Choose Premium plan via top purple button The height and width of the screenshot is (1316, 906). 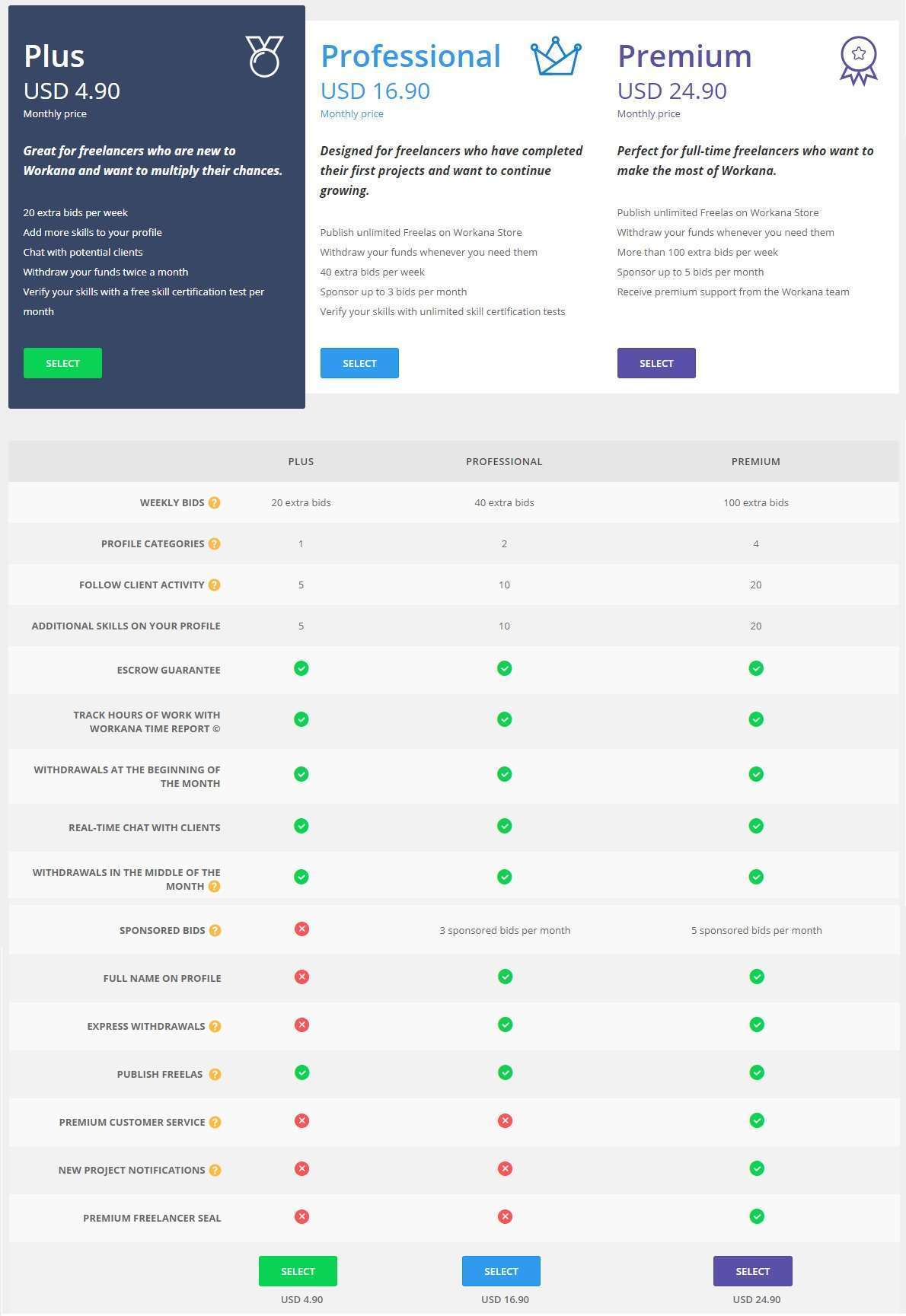coord(656,363)
